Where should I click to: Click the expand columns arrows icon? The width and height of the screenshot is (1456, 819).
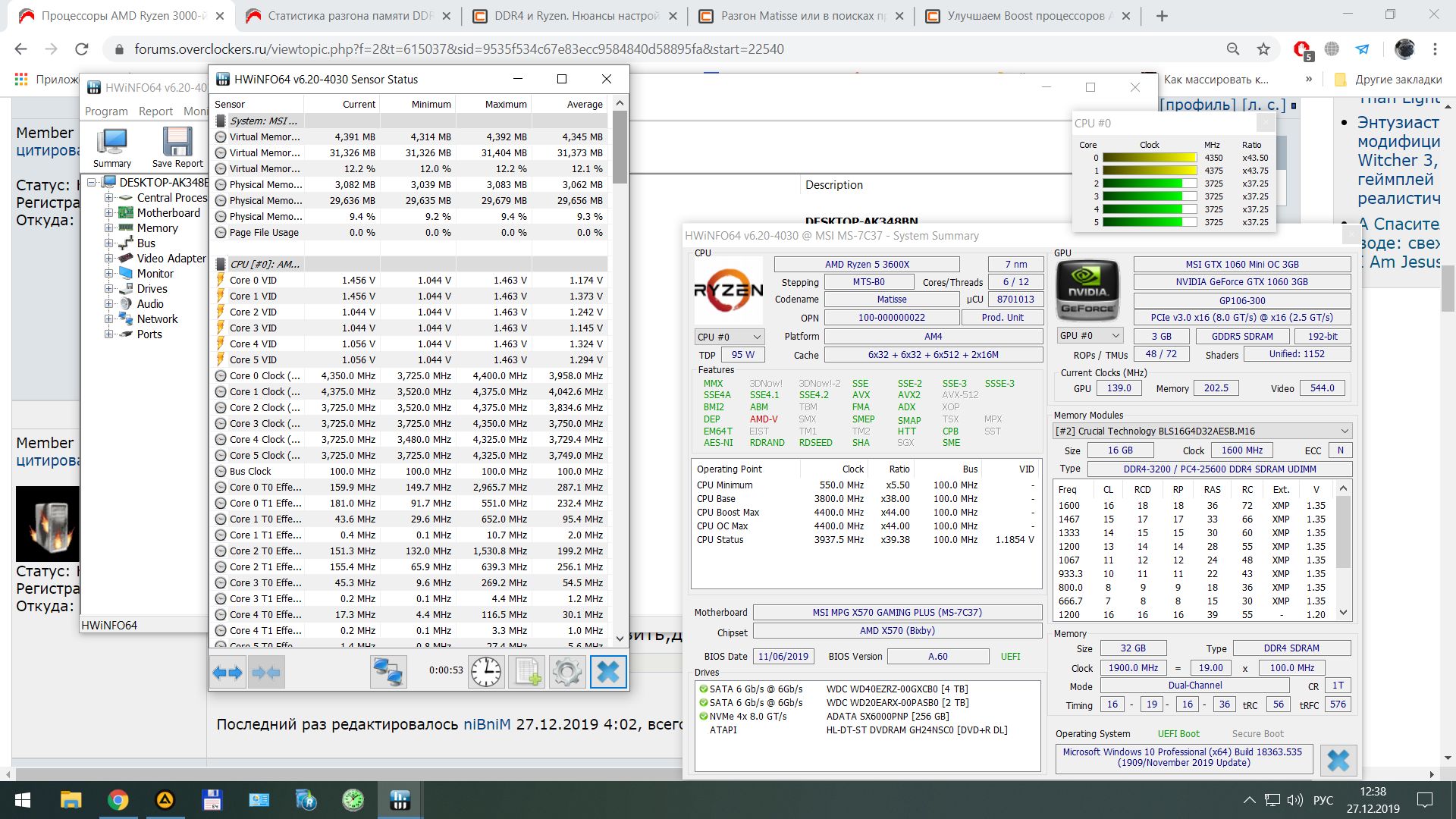coord(227,672)
